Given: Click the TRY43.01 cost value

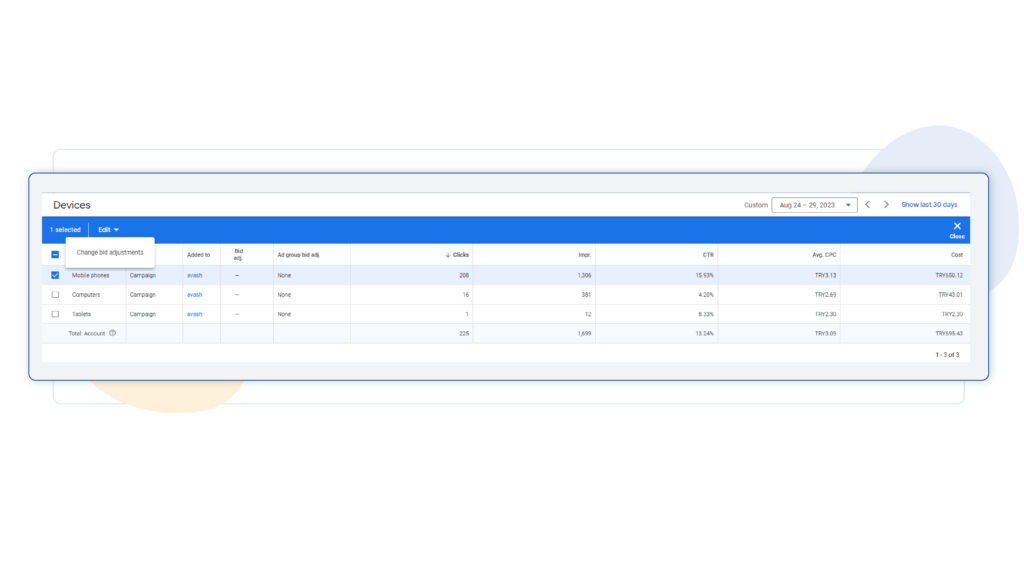Looking at the screenshot, I should click(x=951, y=295).
